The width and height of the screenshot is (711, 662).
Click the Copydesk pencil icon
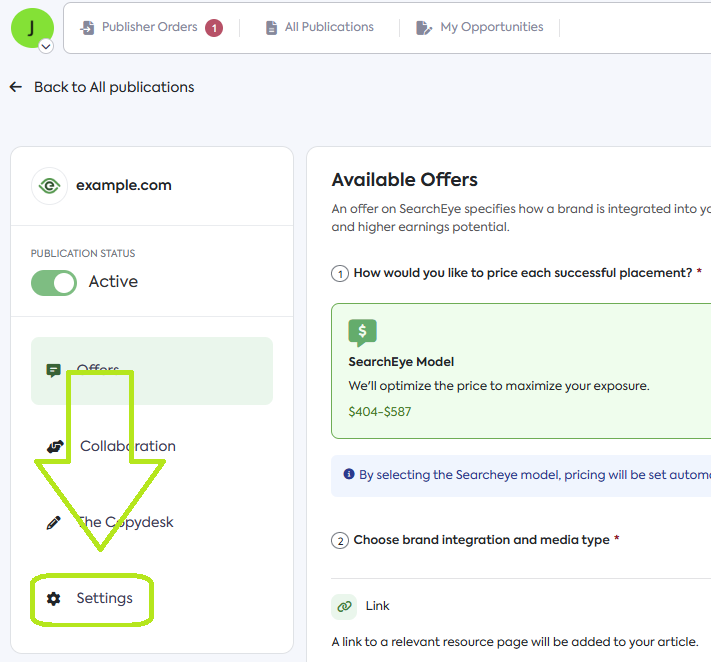(54, 522)
